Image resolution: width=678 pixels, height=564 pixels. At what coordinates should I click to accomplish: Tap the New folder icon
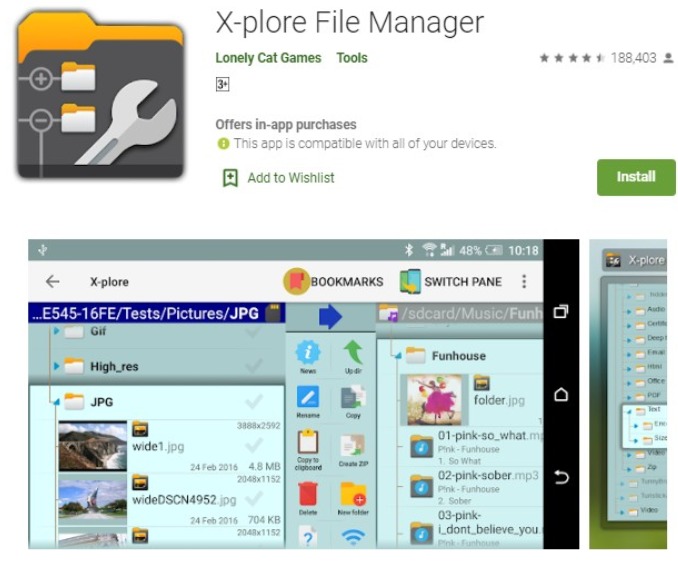click(x=353, y=492)
